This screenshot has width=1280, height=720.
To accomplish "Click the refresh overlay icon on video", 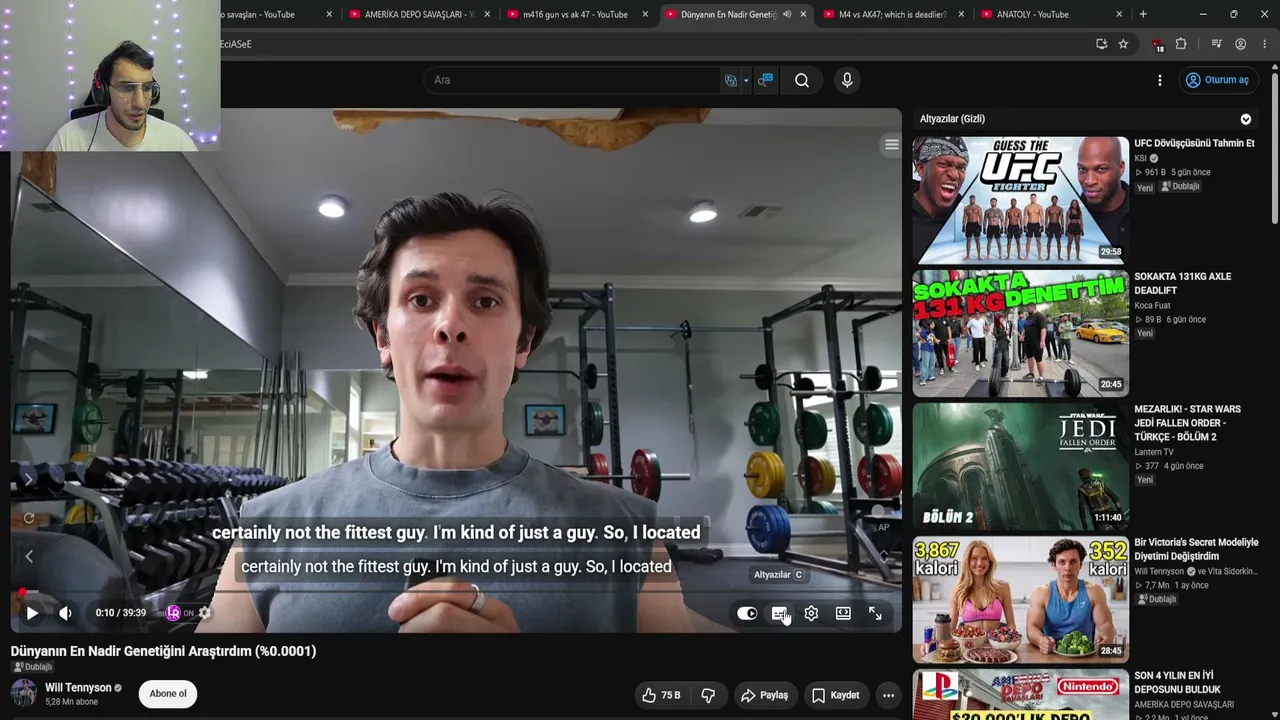I will [x=29, y=518].
